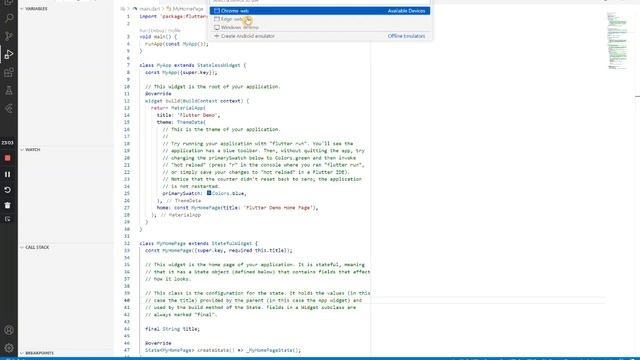Open the Run and Debug view
The image size is (640, 360).
tap(9, 54)
